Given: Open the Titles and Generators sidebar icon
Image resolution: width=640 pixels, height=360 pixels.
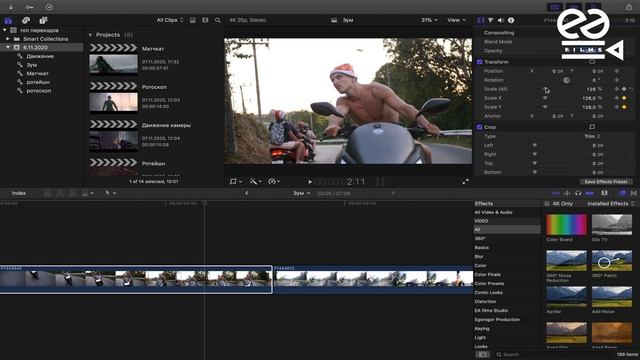Looking at the screenshot, I should coord(43,20).
